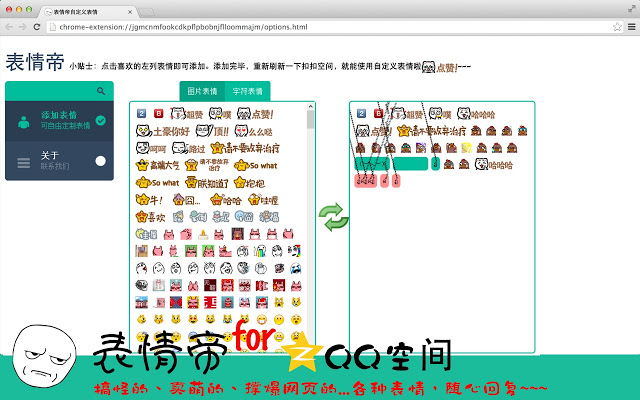Click the browser forward arrow
640x400 pixels.
click(x=23, y=27)
